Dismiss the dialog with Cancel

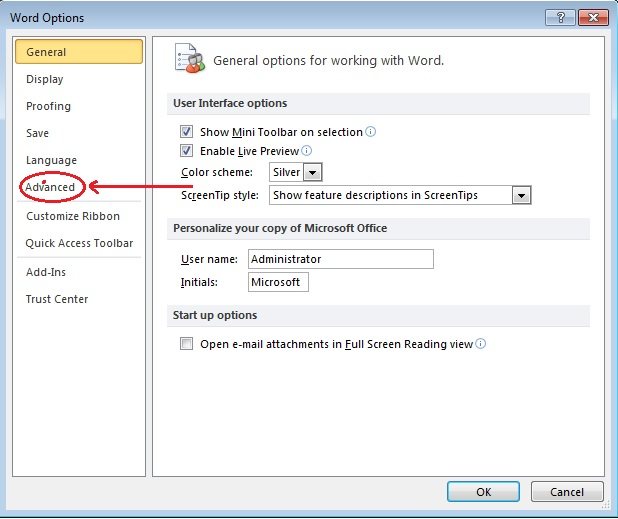567,492
